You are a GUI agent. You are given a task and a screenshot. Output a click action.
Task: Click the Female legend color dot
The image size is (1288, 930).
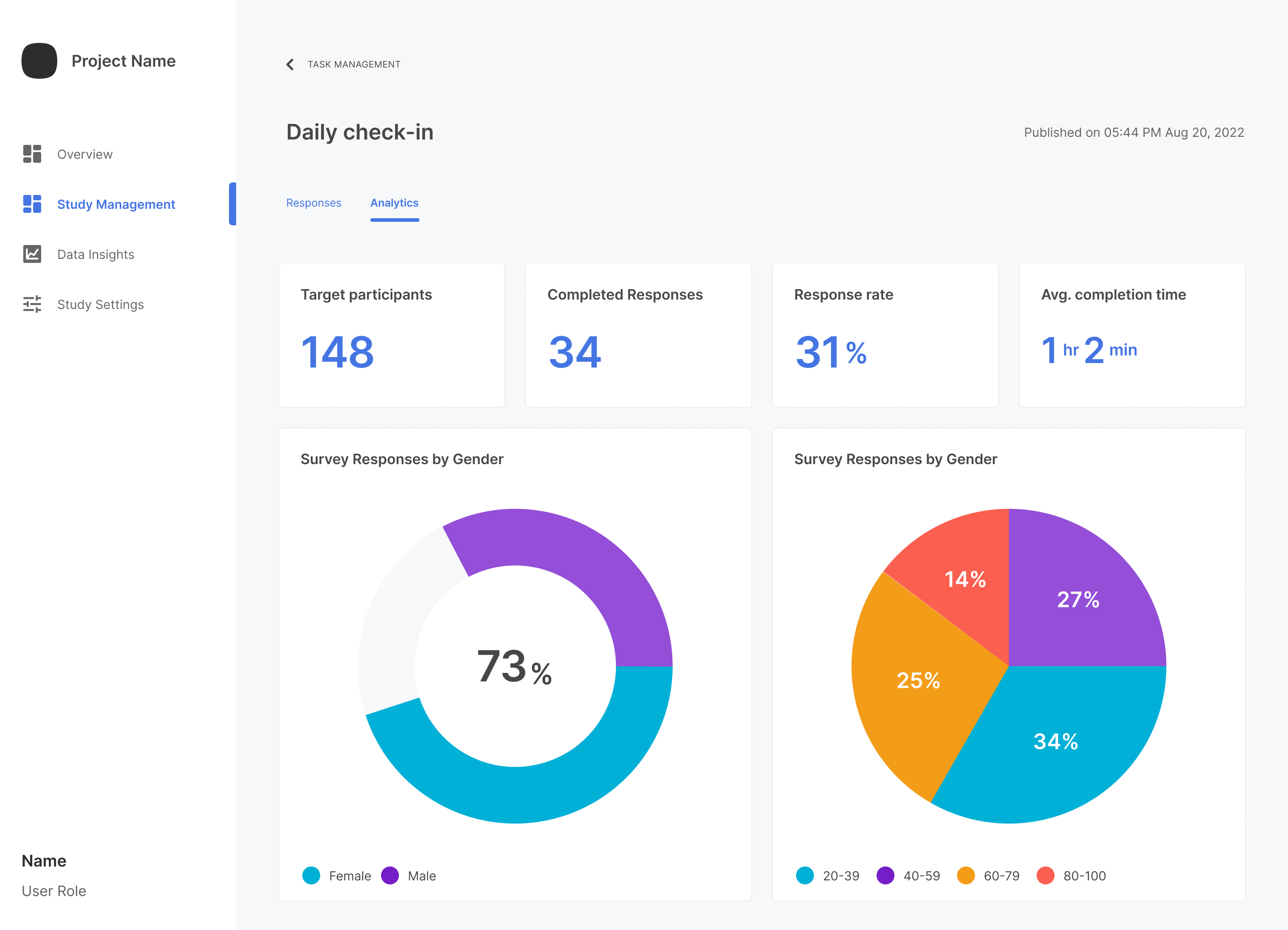pyautogui.click(x=311, y=875)
